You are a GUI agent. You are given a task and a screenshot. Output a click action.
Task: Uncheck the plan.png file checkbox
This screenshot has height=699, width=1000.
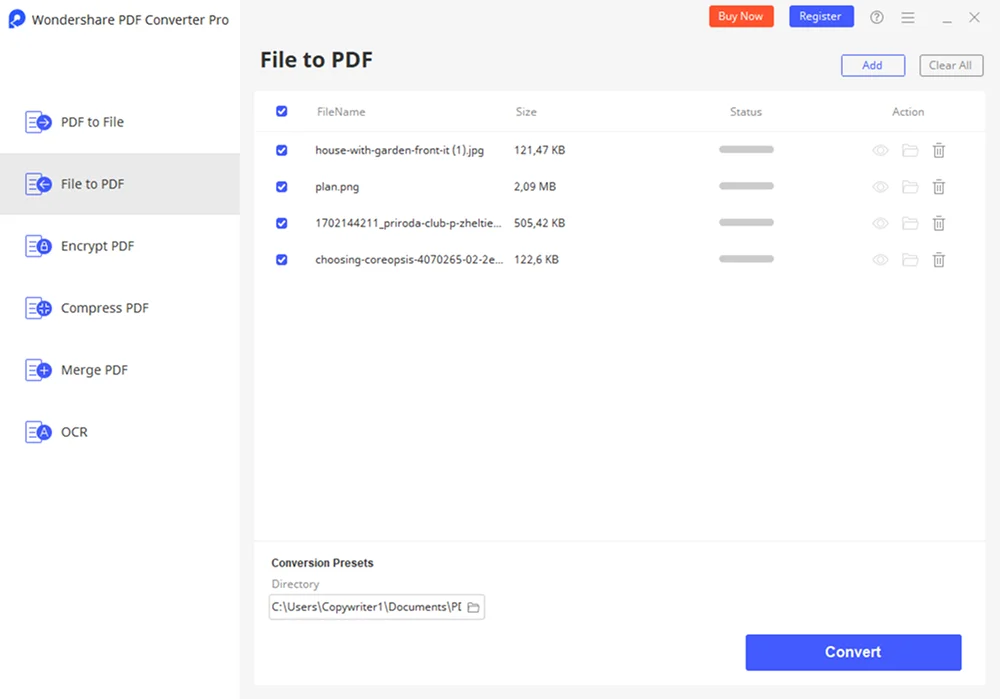point(281,187)
